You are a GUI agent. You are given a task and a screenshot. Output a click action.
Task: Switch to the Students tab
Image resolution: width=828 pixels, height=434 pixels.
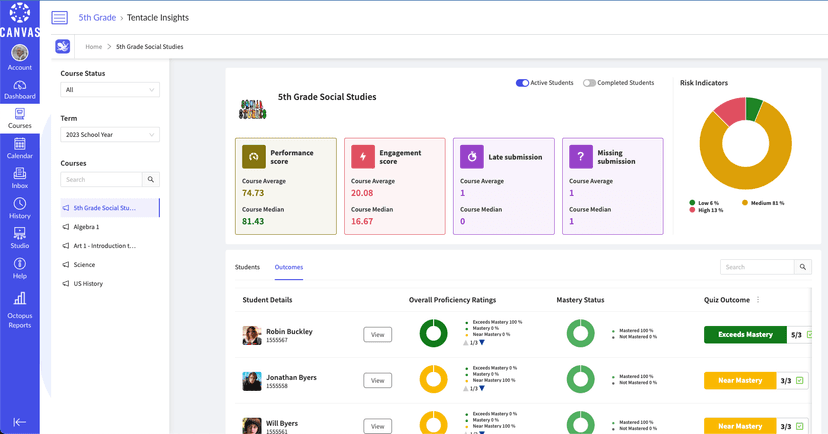[247, 267]
